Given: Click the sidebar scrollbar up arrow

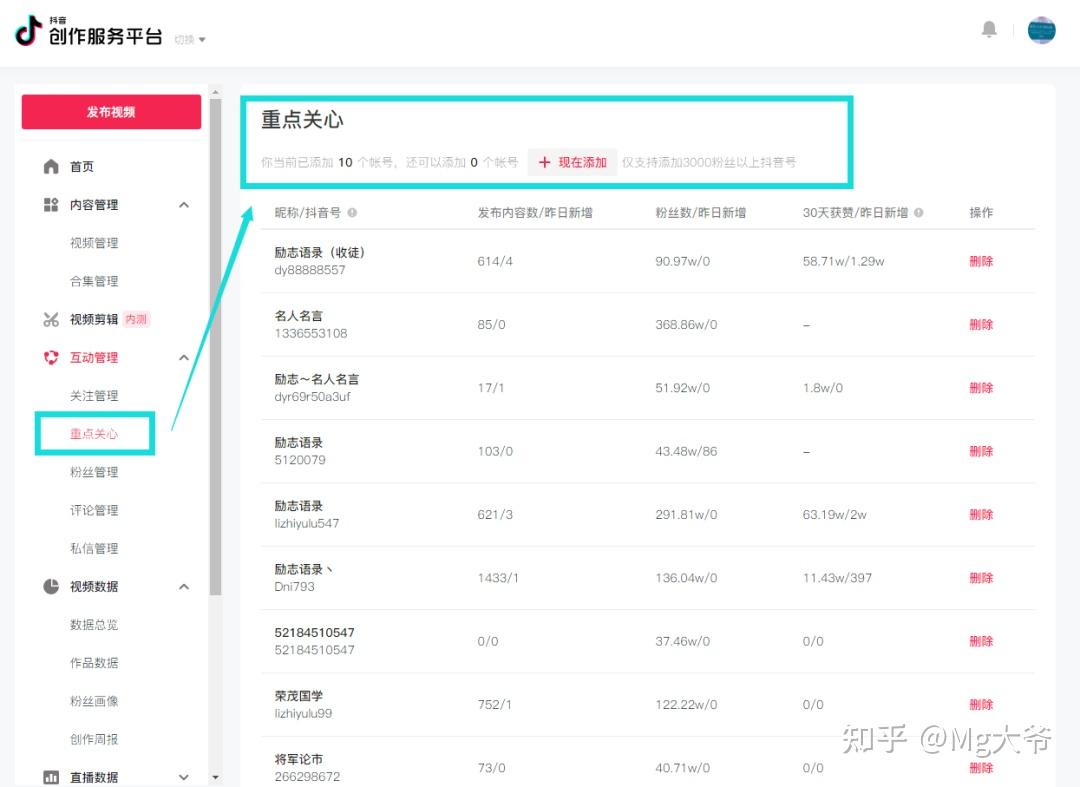Looking at the screenshot, I should click(216, 92).
